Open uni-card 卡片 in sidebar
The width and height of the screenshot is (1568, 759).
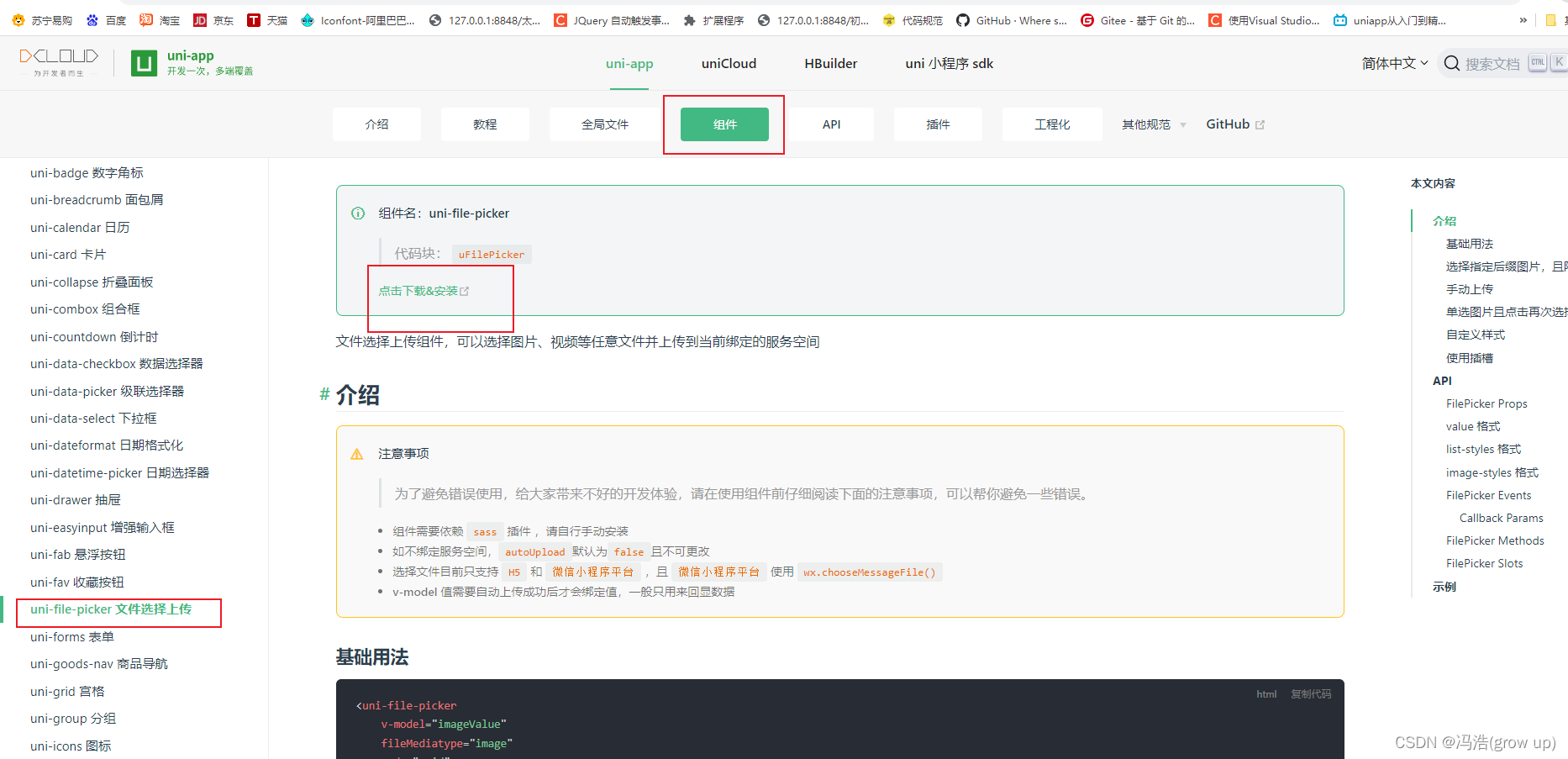coord(68,255)
